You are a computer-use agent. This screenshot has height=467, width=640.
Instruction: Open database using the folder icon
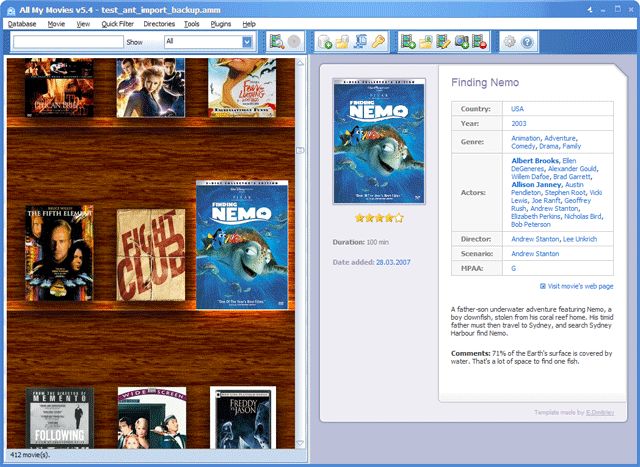coord(342,42)
